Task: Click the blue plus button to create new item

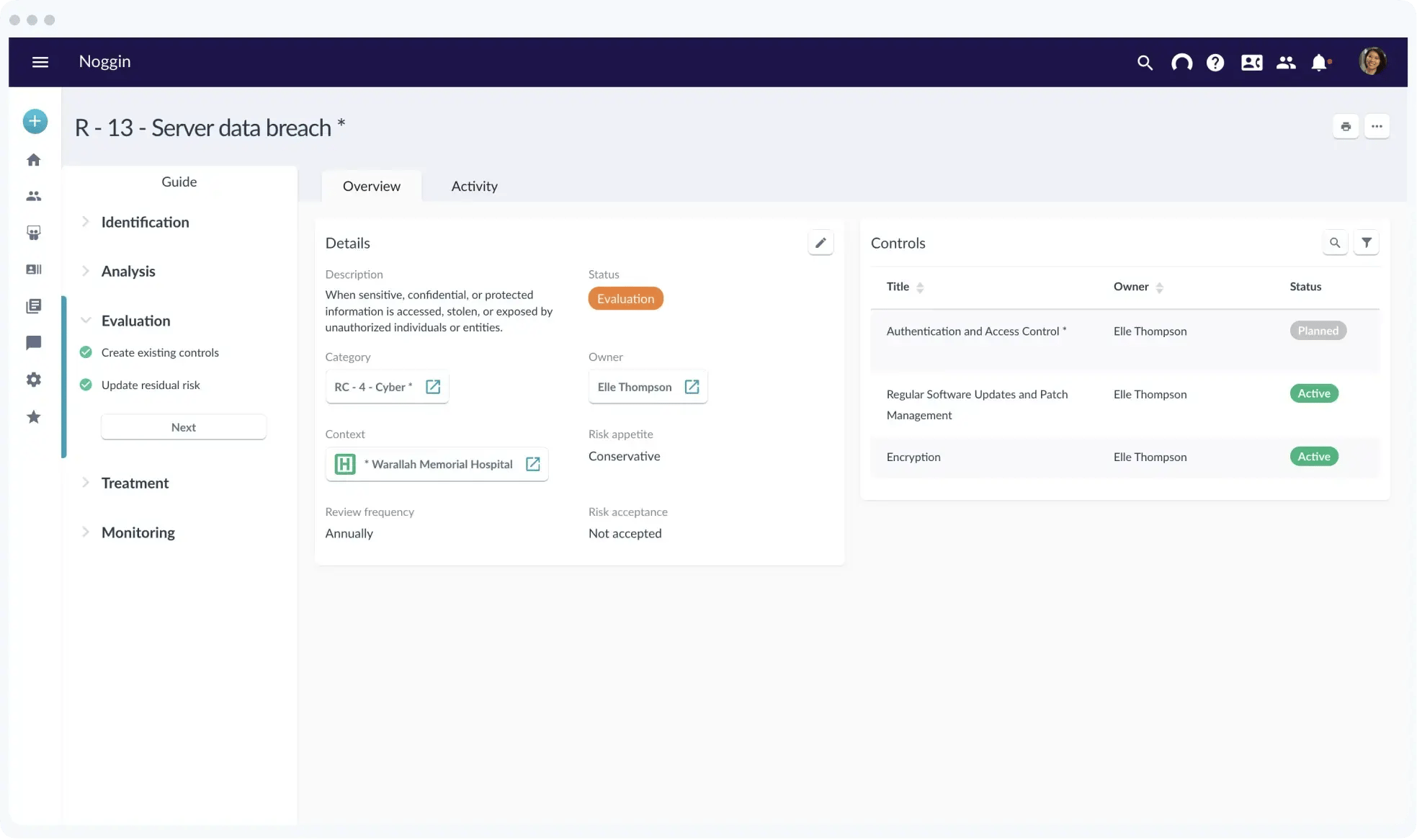Action: tap(34, 122)
